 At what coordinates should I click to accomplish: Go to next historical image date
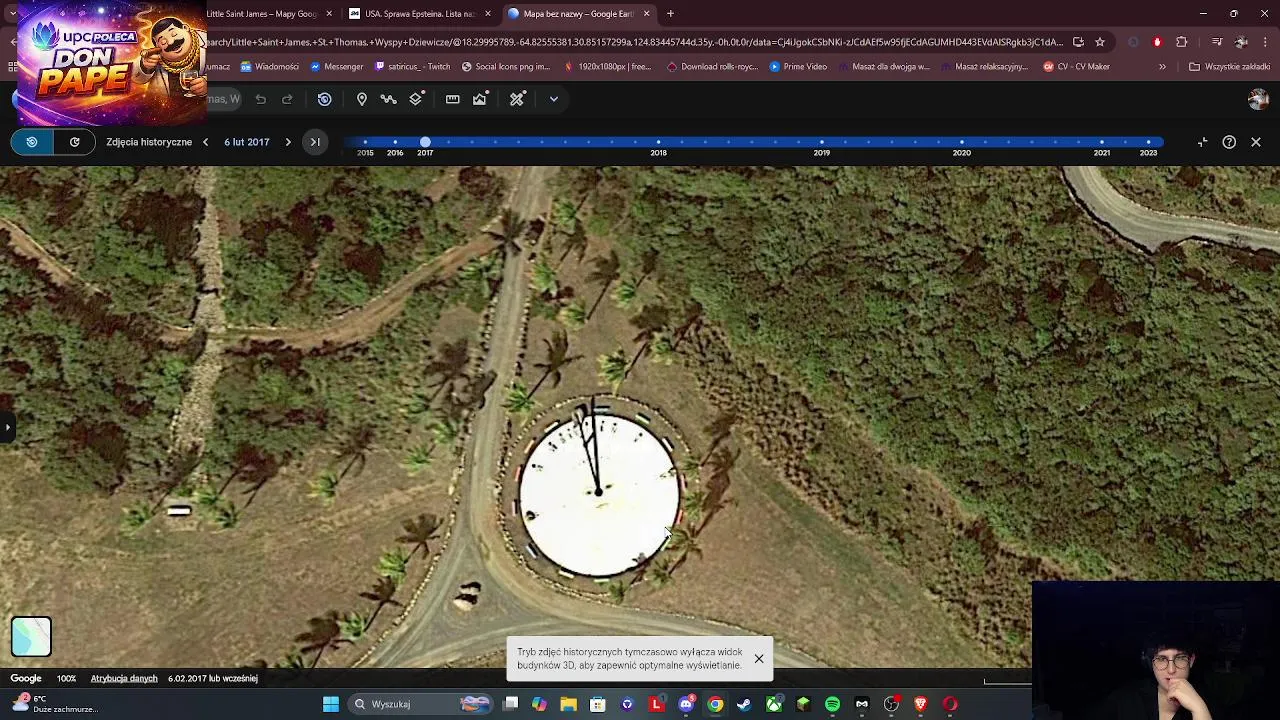288,142
